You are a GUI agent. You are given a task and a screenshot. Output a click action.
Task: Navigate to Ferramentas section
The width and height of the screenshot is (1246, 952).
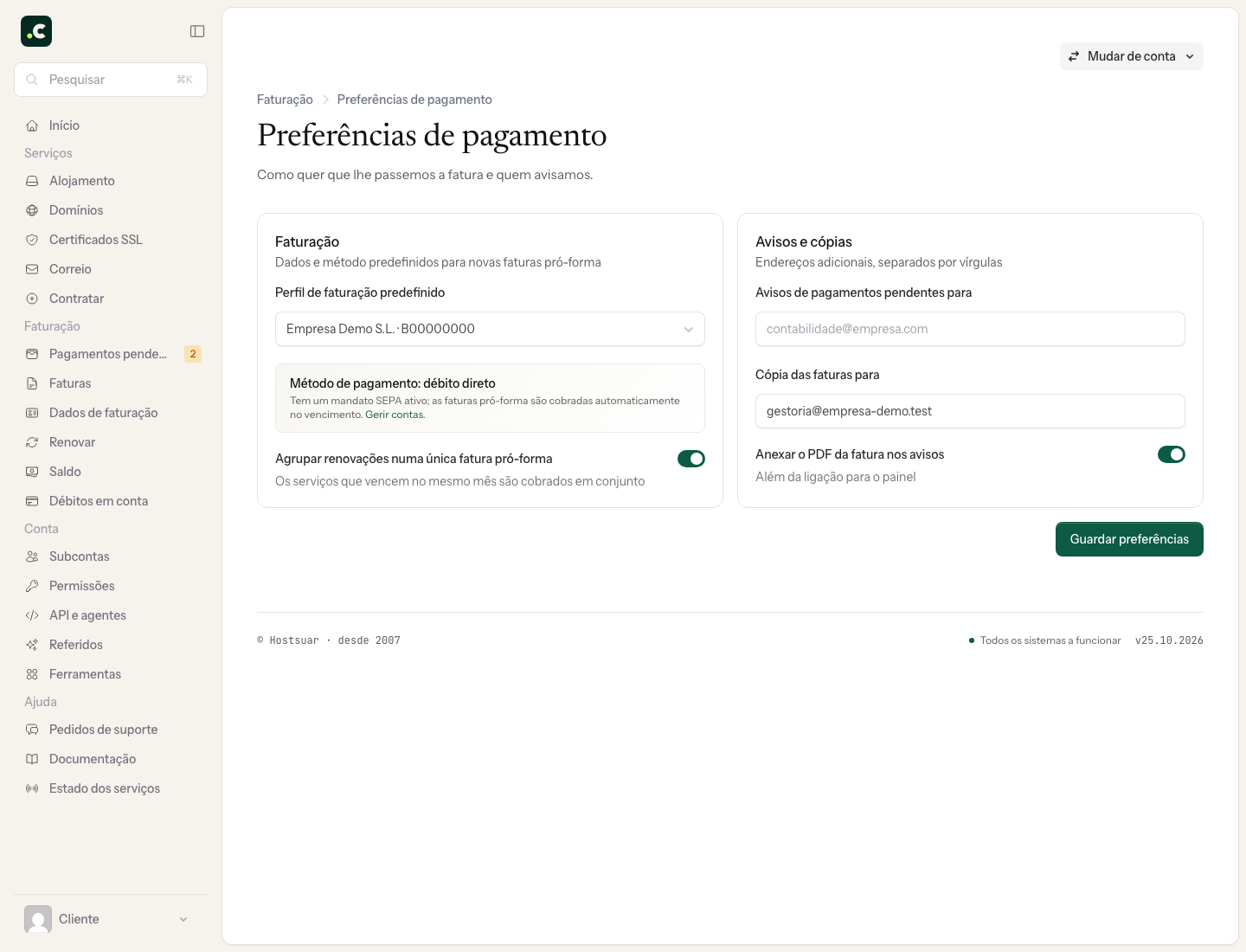pyautogui.click(x=111, y=674)
